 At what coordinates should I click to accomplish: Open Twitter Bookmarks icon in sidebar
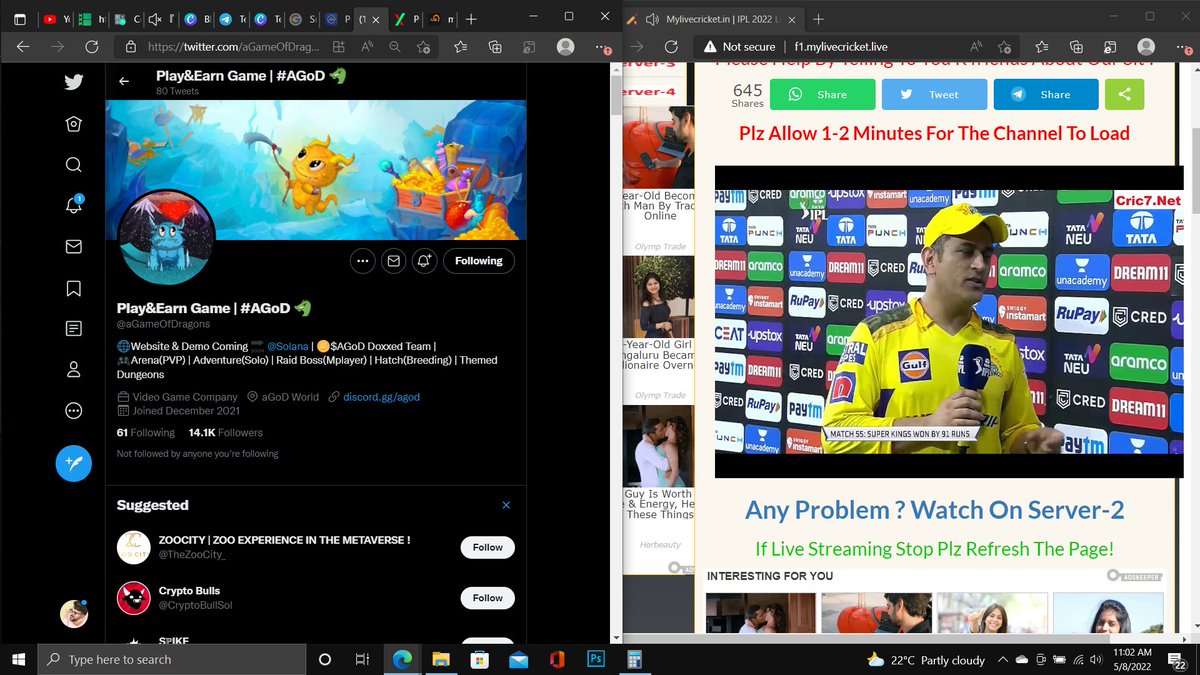point(73,288)
